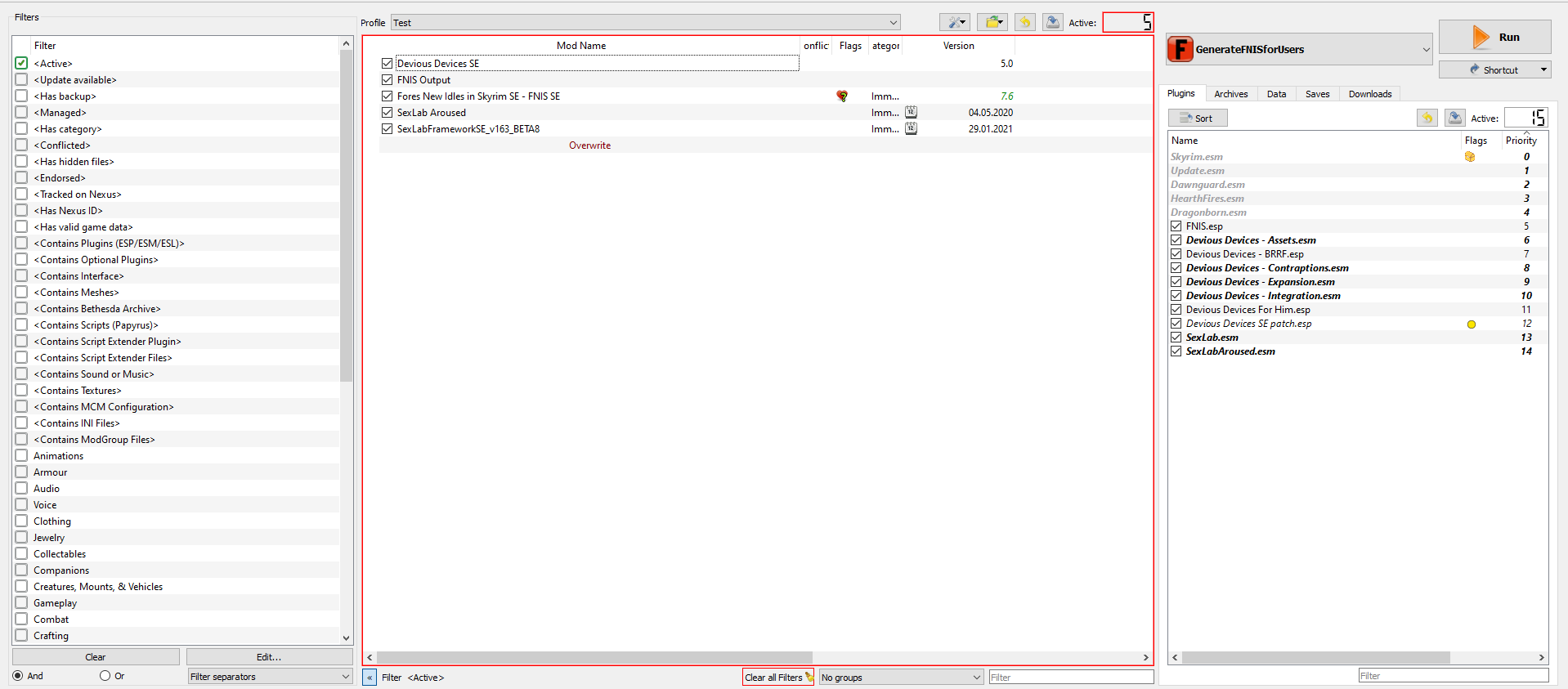Image resolution: width=1568 pixels, height=689 pixels.
Task: Uncheck the FNIS Output mod
Action: tap(388, 79)
